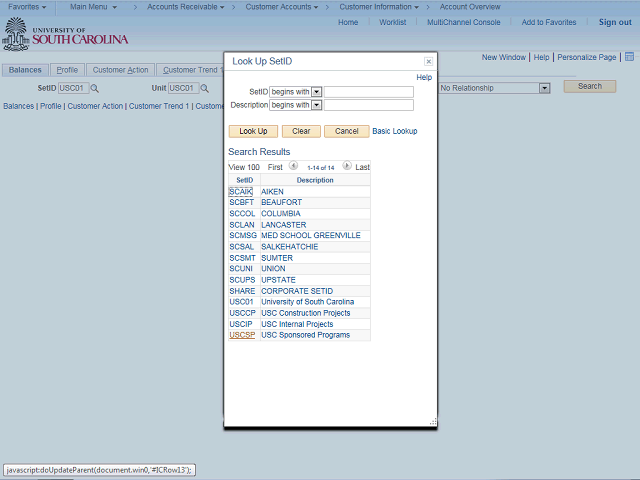Click the Basic Lookup link

395,131
